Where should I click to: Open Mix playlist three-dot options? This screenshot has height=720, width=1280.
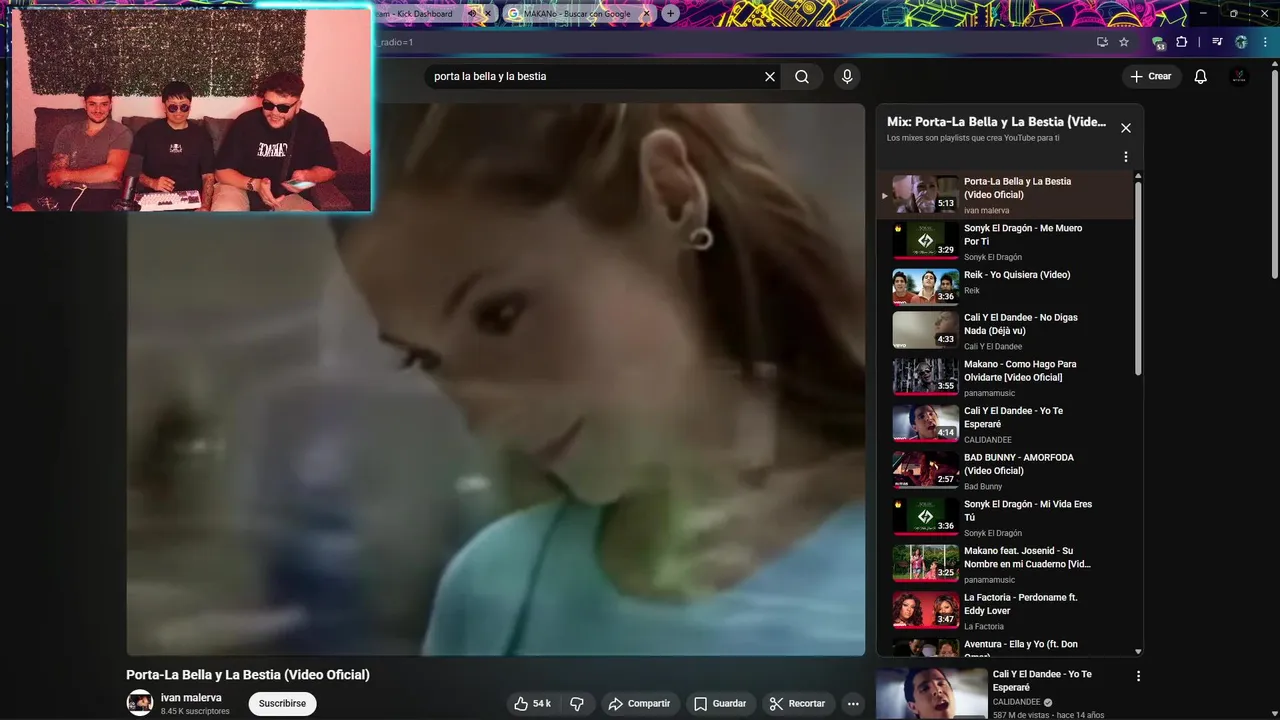pyautogui.click(x=1126, y=157)
